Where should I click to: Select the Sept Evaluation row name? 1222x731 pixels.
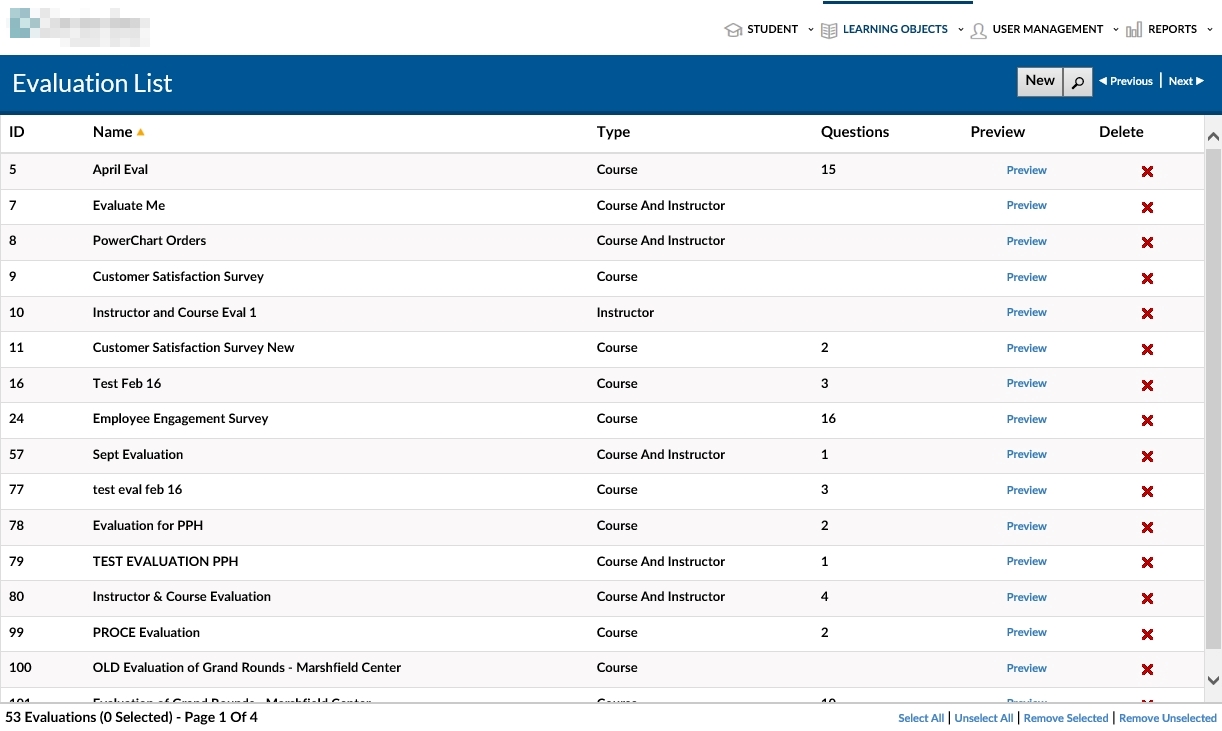pos(138,455)
